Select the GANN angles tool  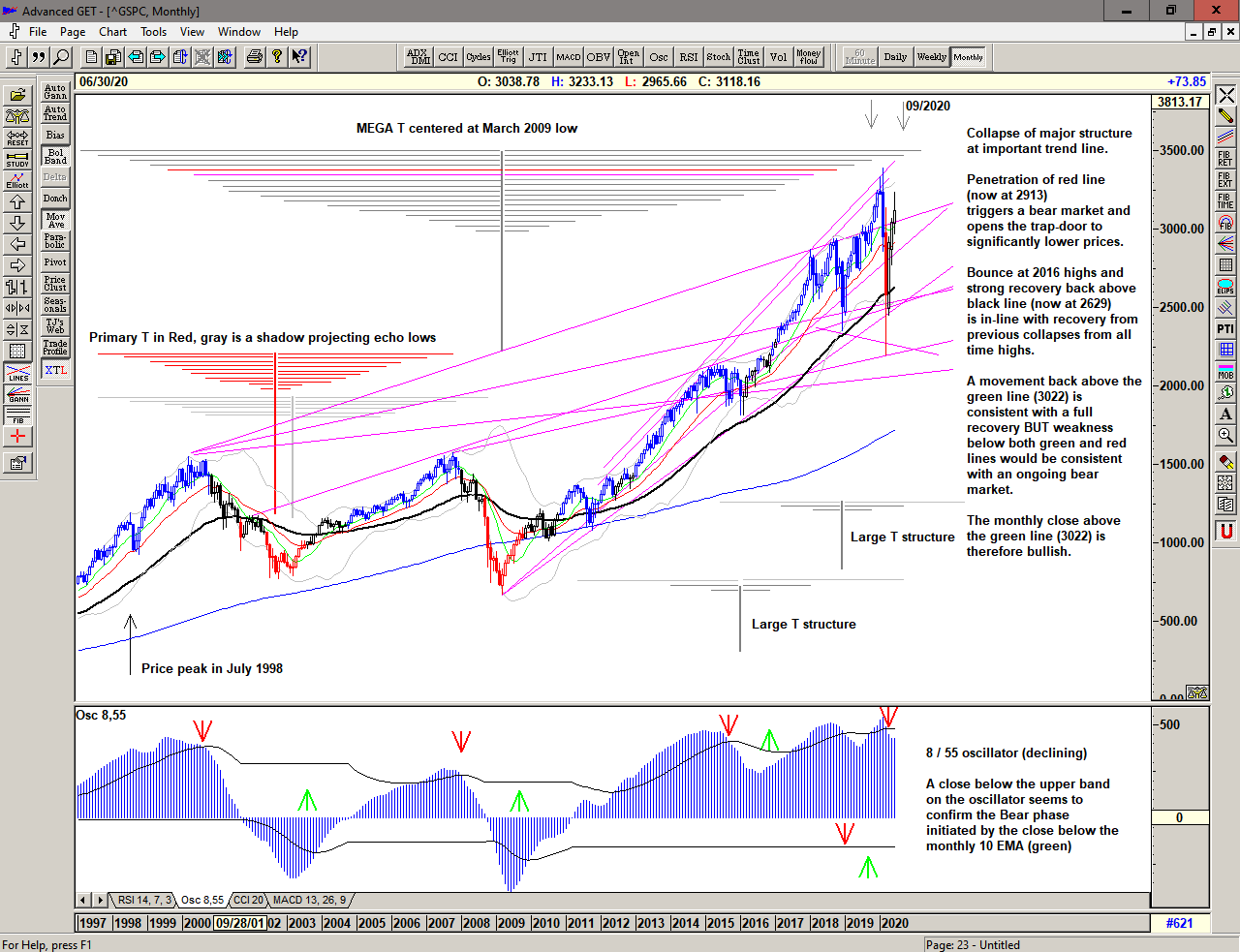(17, 394)
